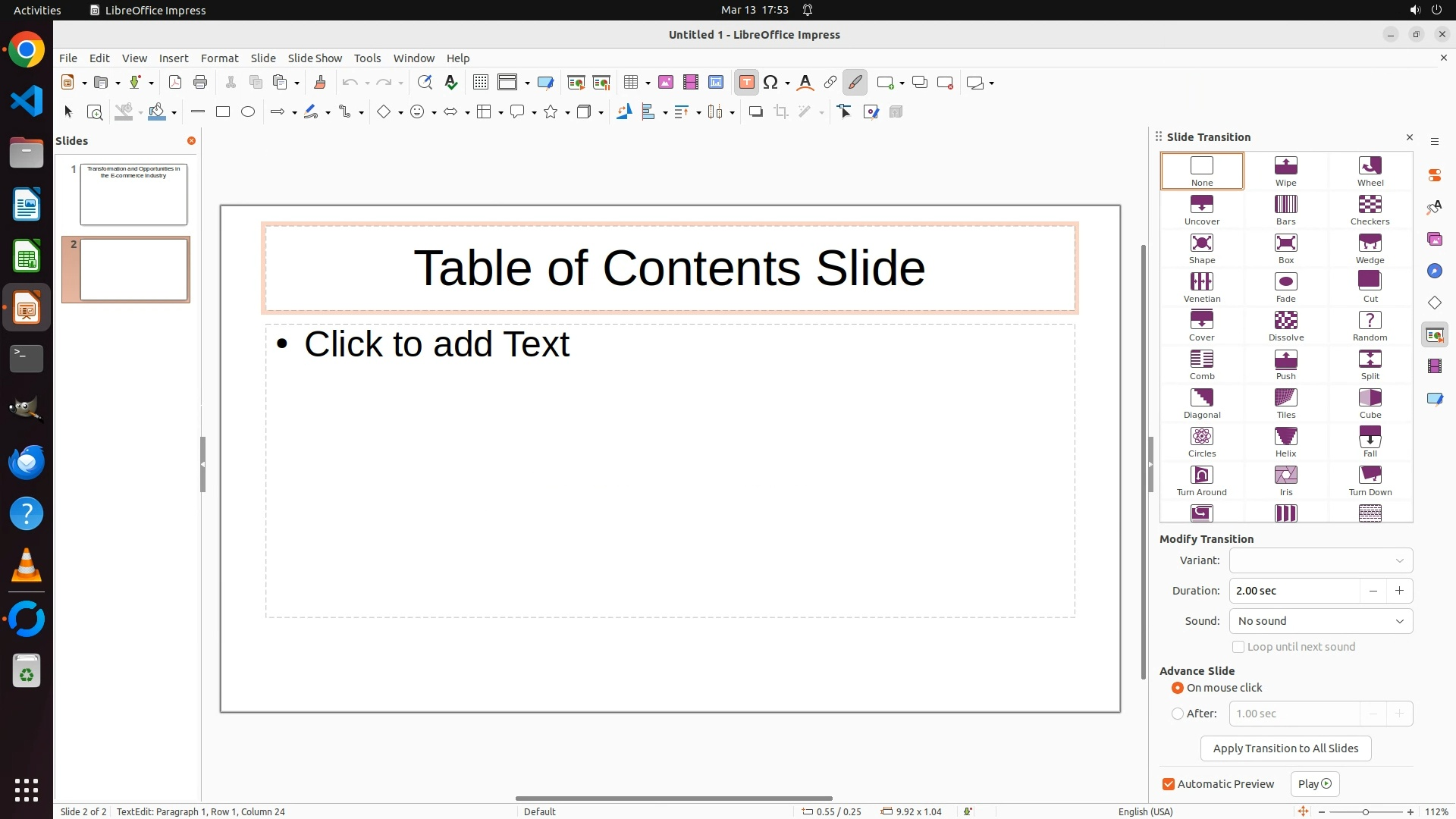This screenshot has width=1456, height=819.
Task: Enable Loop until next sound checkbox
Action: click(x=1238, y=647)
